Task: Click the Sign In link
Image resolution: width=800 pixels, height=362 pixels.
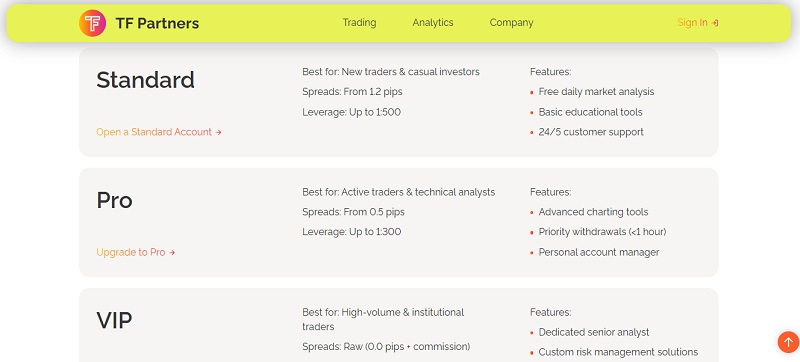Action: (697, 23)
